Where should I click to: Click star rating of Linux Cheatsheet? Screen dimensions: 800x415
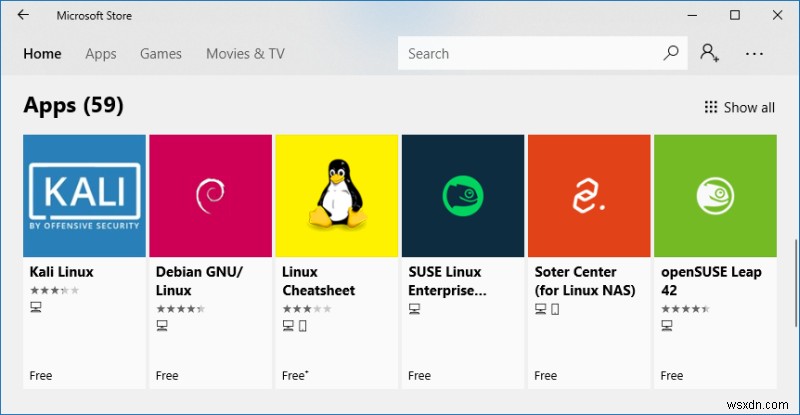point(307,309)
